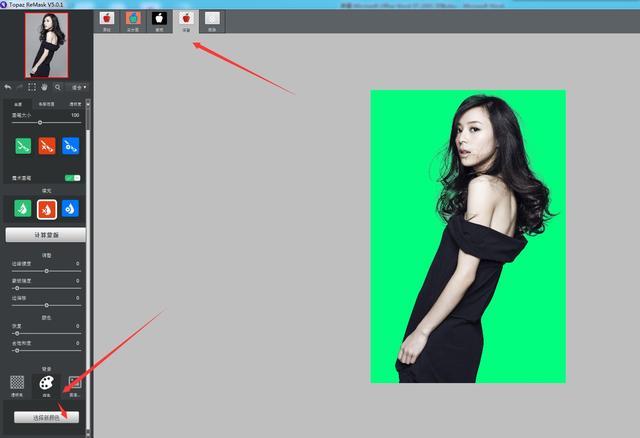Click the edge shift slider handle
Image resolution: width=640 pixels, height=438 pixels.
coord(47,305)
